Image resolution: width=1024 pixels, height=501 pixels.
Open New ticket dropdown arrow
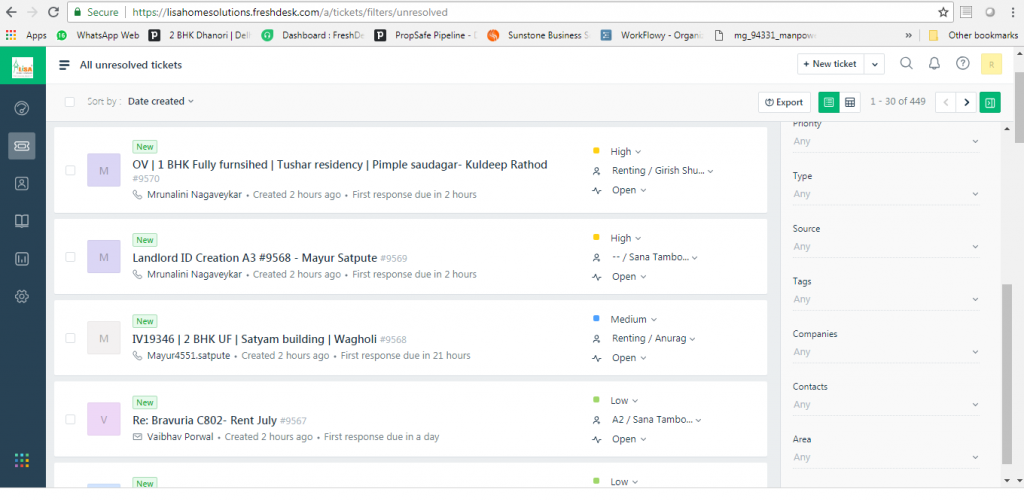point(875,64)
